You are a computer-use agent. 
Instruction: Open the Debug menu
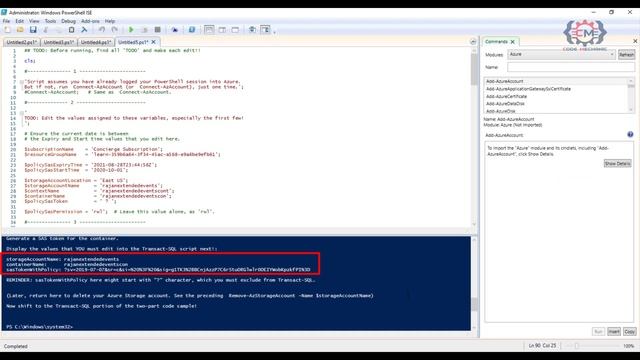(68, 21)
